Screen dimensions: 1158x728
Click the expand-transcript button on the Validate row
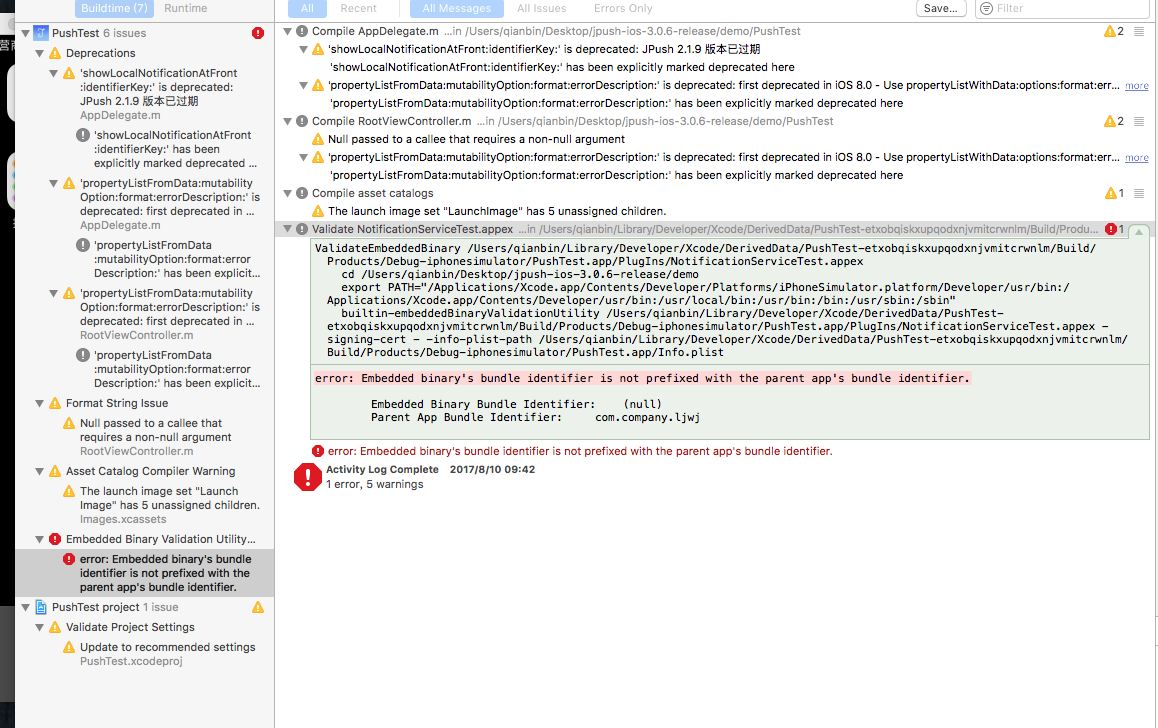[1138, 230]
